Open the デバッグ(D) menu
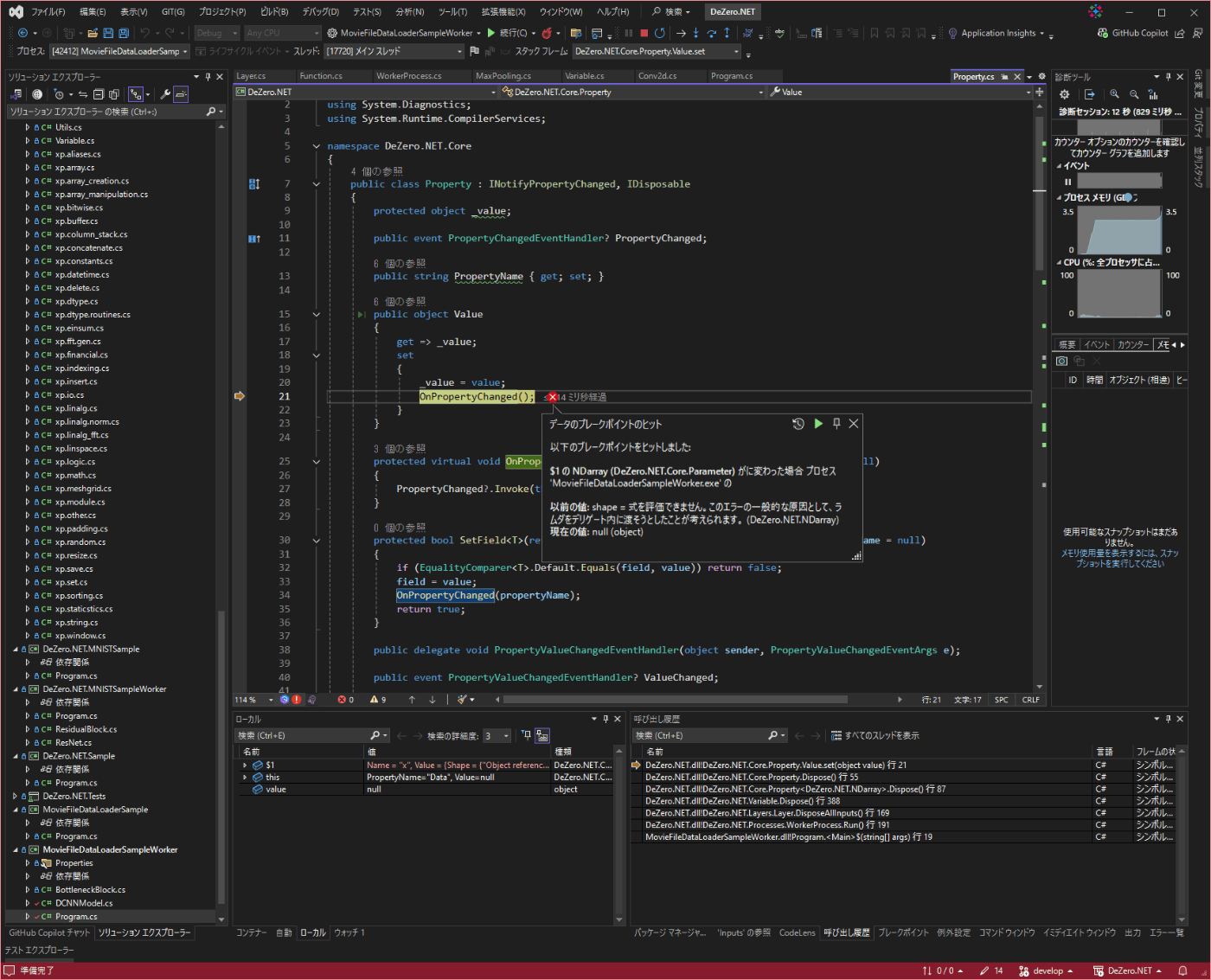This screenshot has width=1211, height=980. (321, 12)
